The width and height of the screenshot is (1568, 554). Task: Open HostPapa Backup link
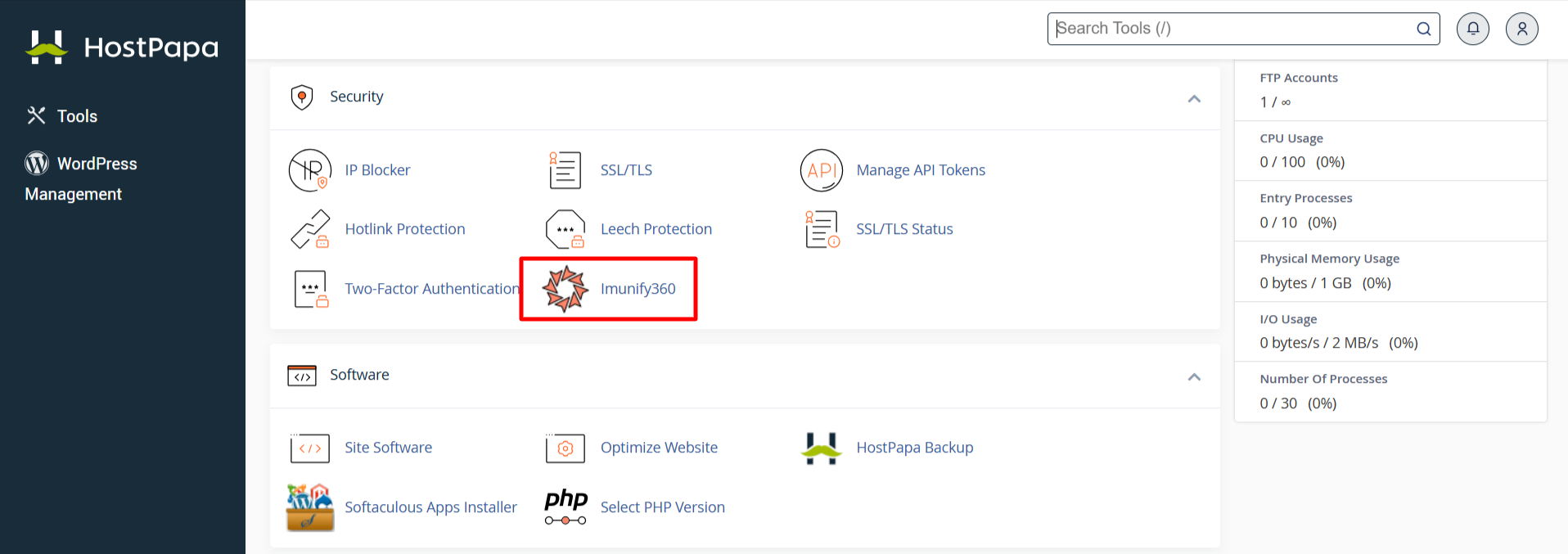tap(915, 448)
